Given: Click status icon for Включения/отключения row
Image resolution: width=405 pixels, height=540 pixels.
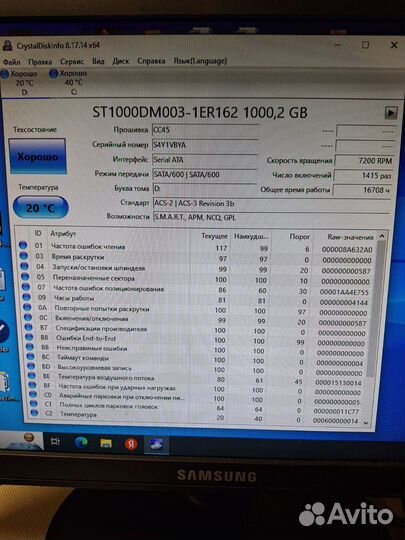Looking at the screenshot, I should tap(28, 317).
